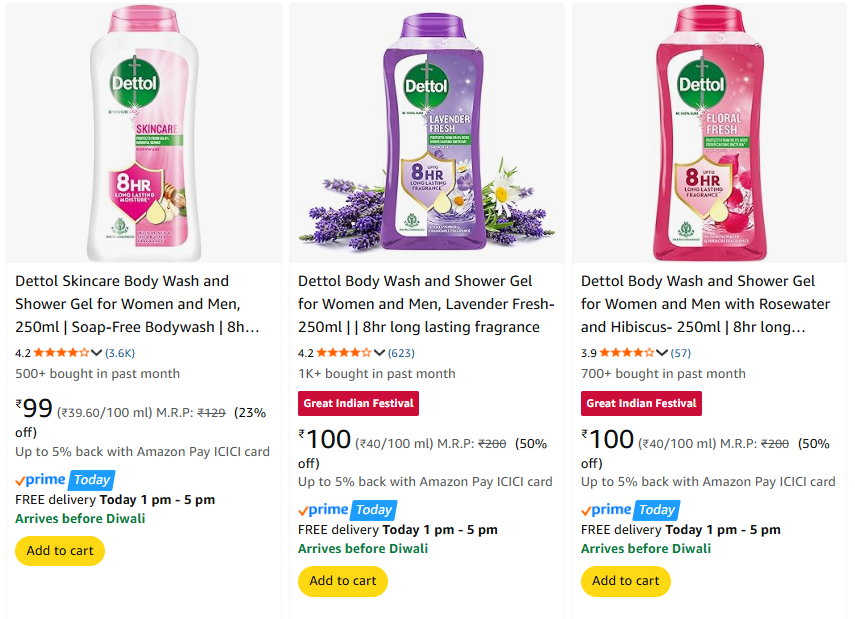Add Rosewater and Hibiscus body wash to cart
This screenshot has height=619, width=855.
626,581
